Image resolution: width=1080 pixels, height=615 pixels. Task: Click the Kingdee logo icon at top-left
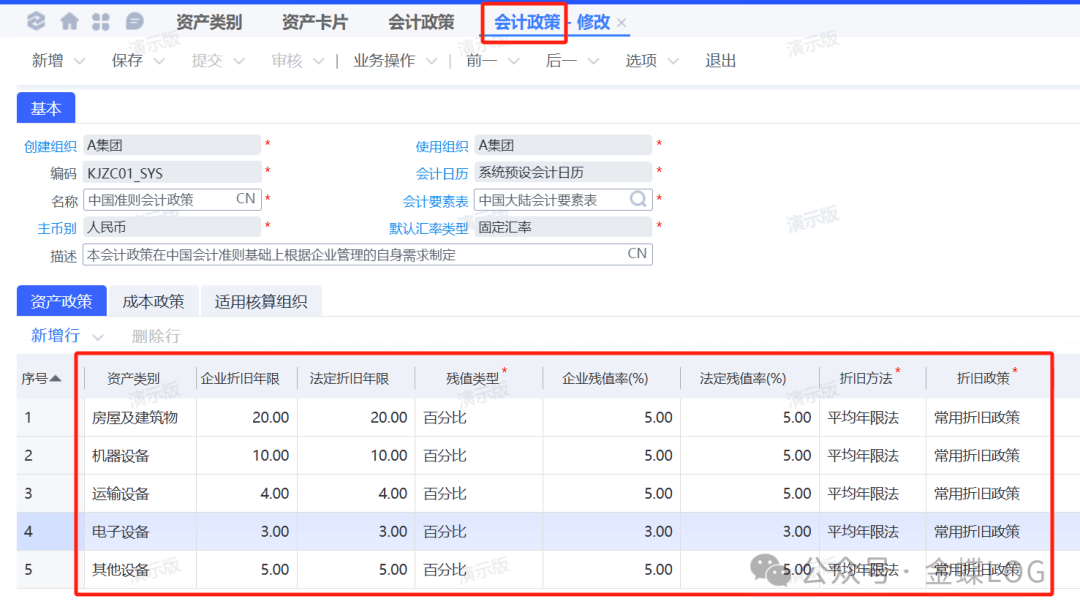tap(36, 21)
